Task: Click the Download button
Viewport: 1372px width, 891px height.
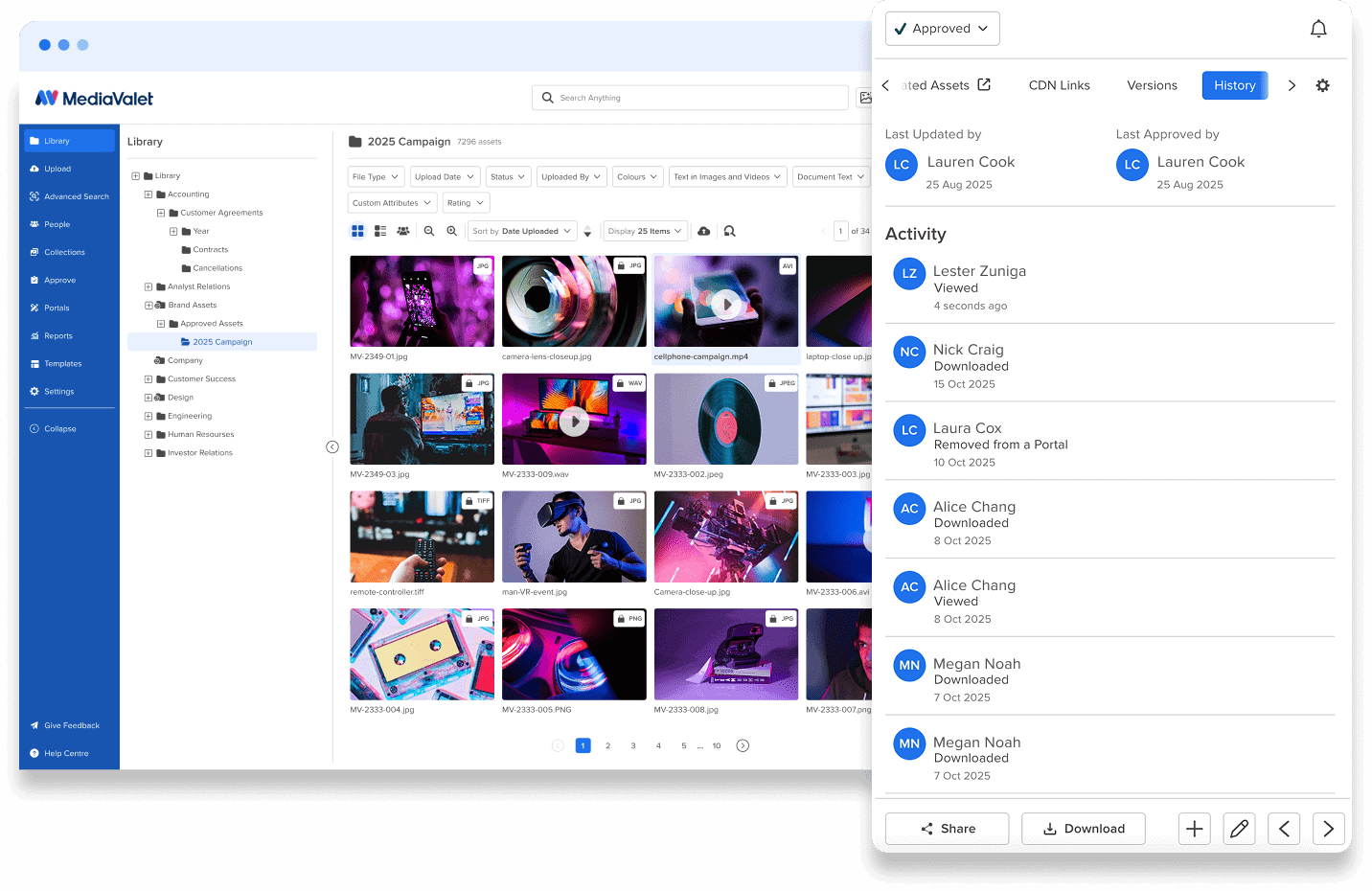Action: pos(1083,829)
